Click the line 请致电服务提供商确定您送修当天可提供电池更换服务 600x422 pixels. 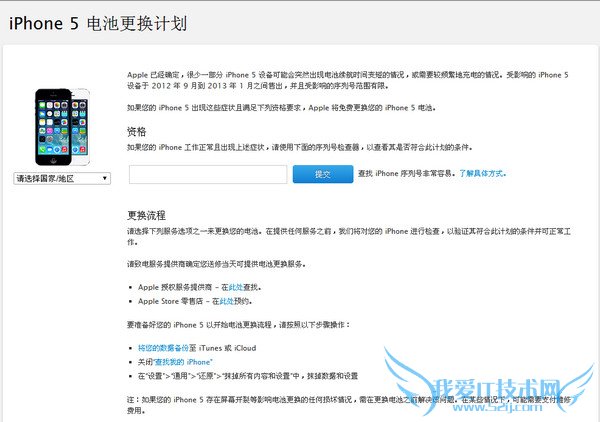coord(216,264)
